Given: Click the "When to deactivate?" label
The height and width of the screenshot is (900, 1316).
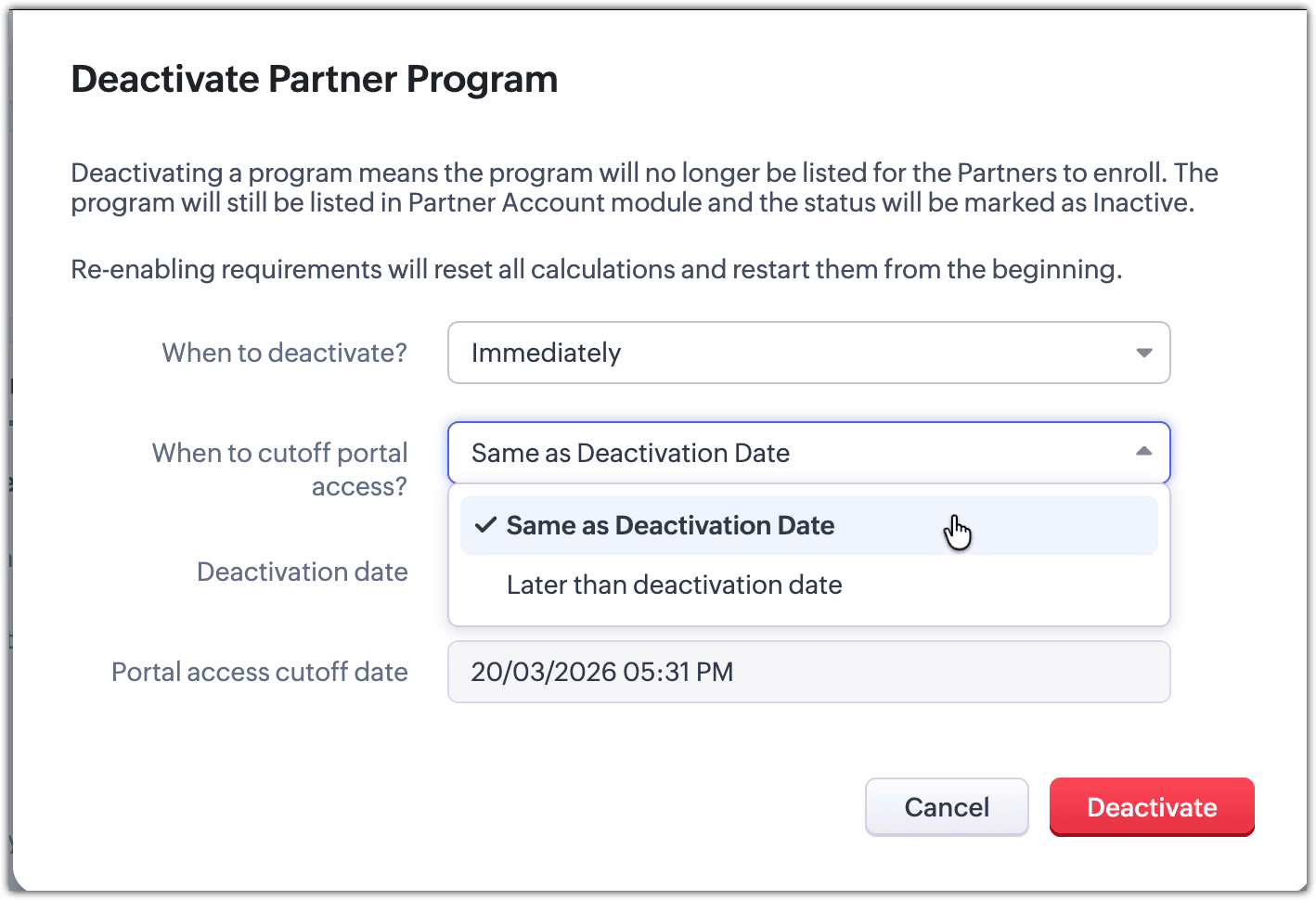Looking at the screenshot, I should click(x=284, y=353).
